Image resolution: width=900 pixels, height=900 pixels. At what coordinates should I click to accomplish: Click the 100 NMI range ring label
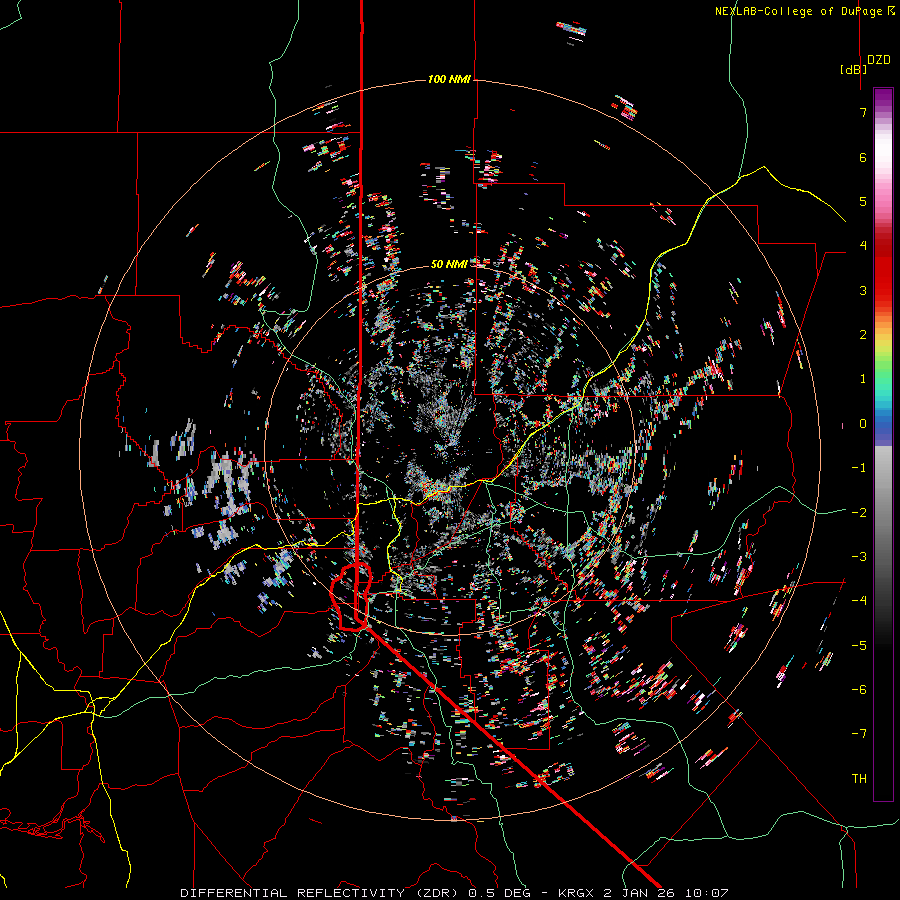tap(449, 79)
